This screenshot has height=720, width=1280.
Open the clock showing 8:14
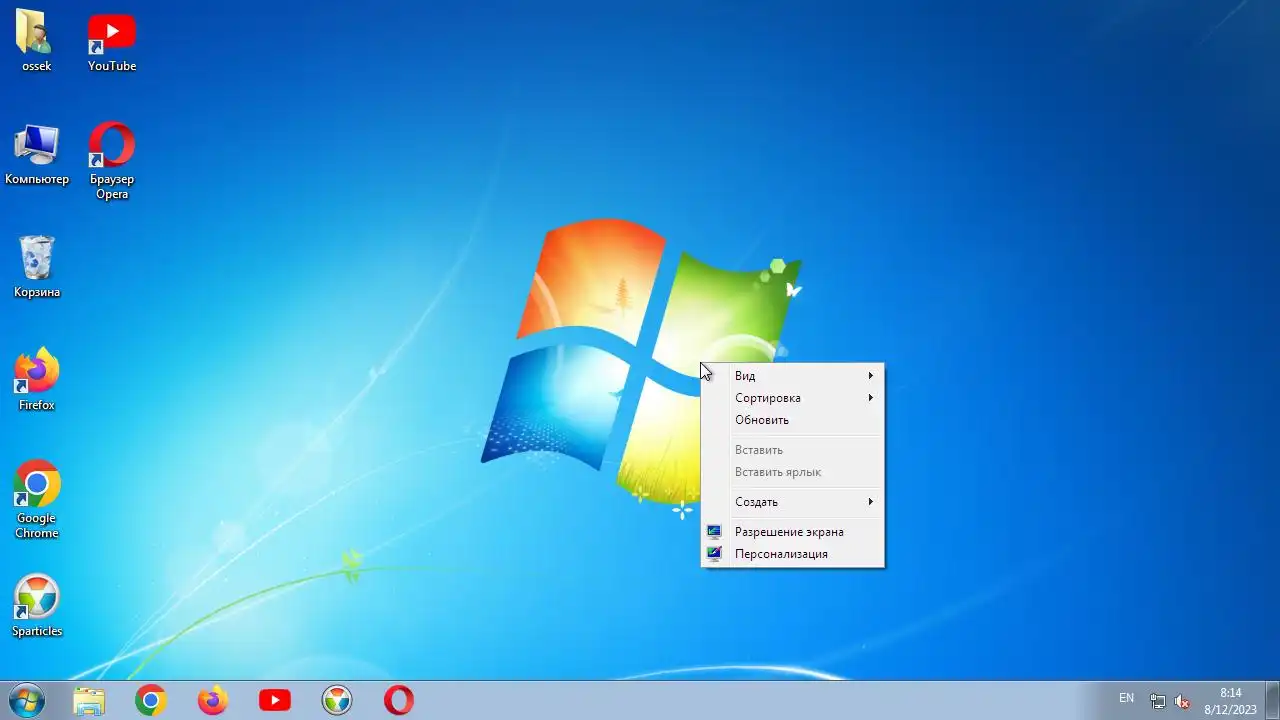[x=1230, y=701]
